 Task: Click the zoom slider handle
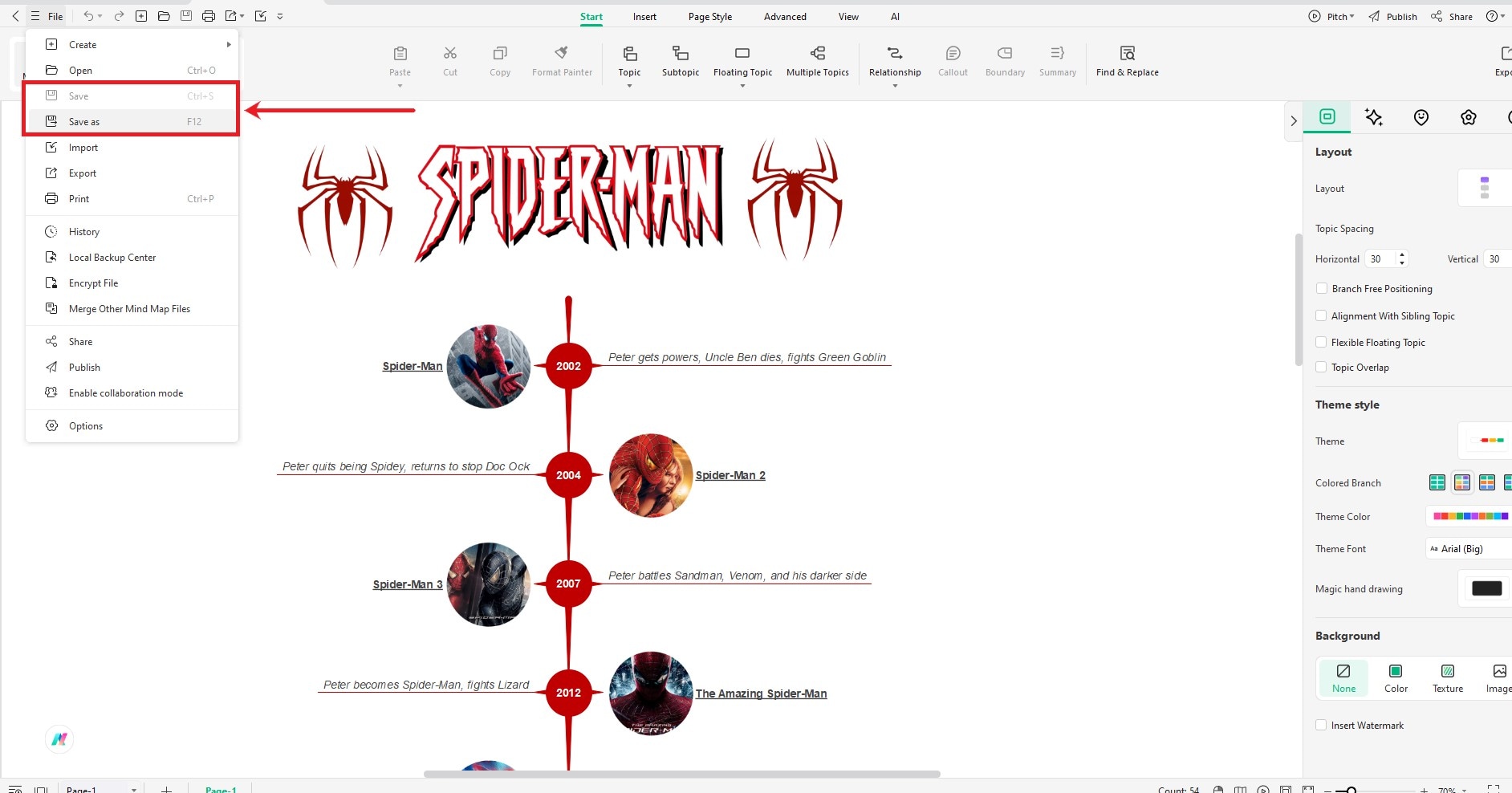pos(1351,791)
